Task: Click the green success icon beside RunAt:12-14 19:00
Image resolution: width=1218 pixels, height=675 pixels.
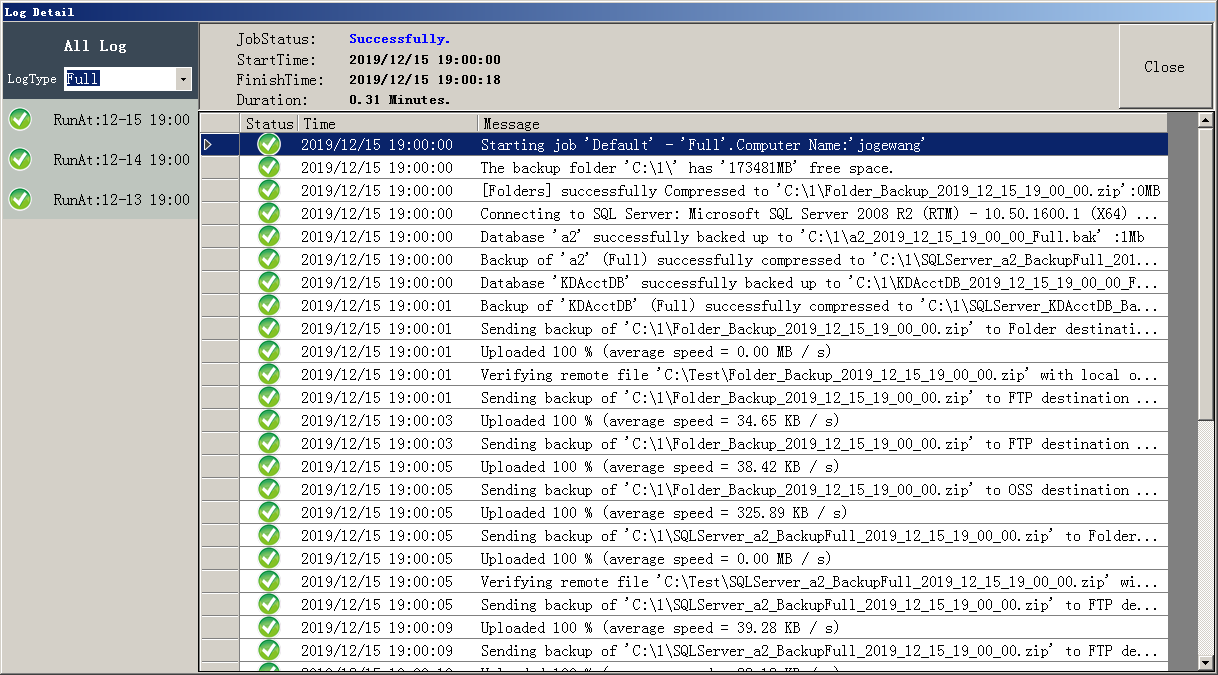Action: point(19,158)
